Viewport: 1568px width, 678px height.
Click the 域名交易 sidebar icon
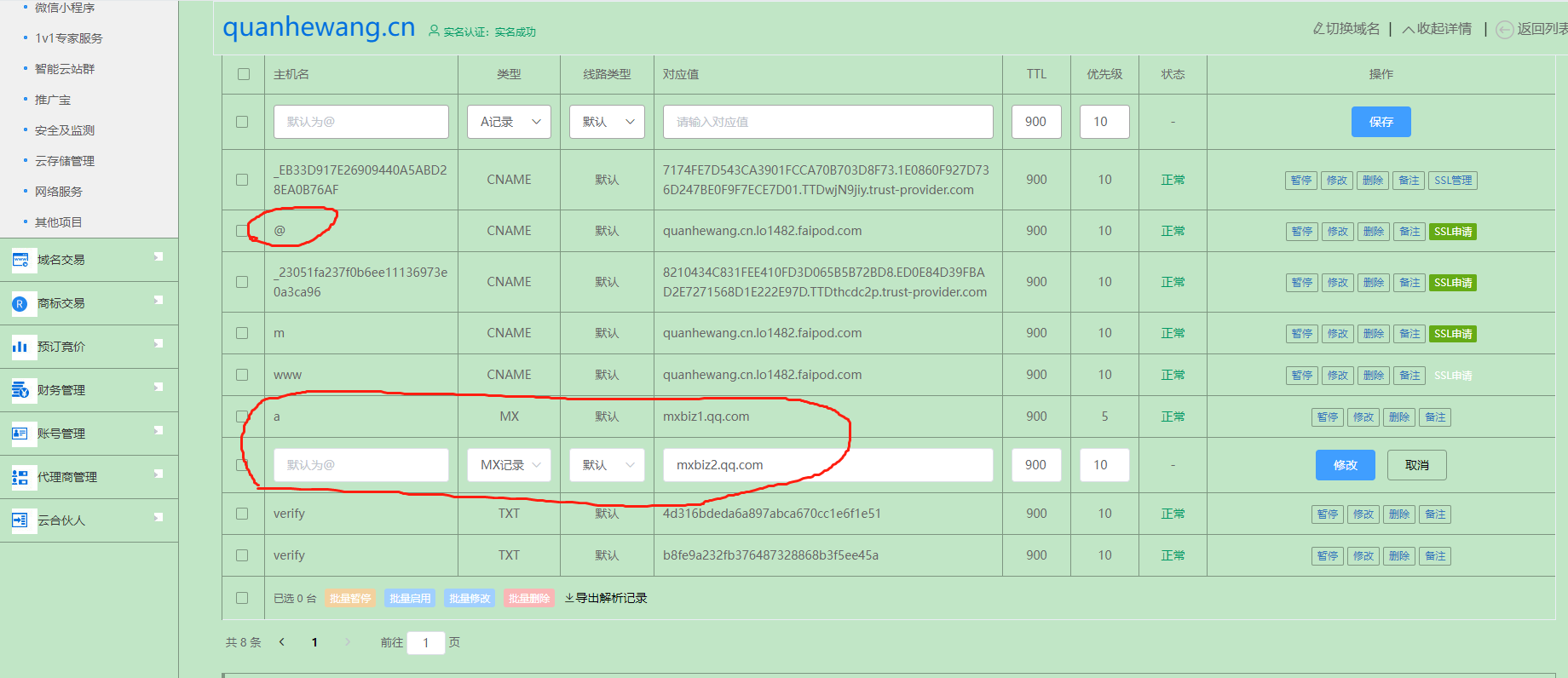point(20,260)
